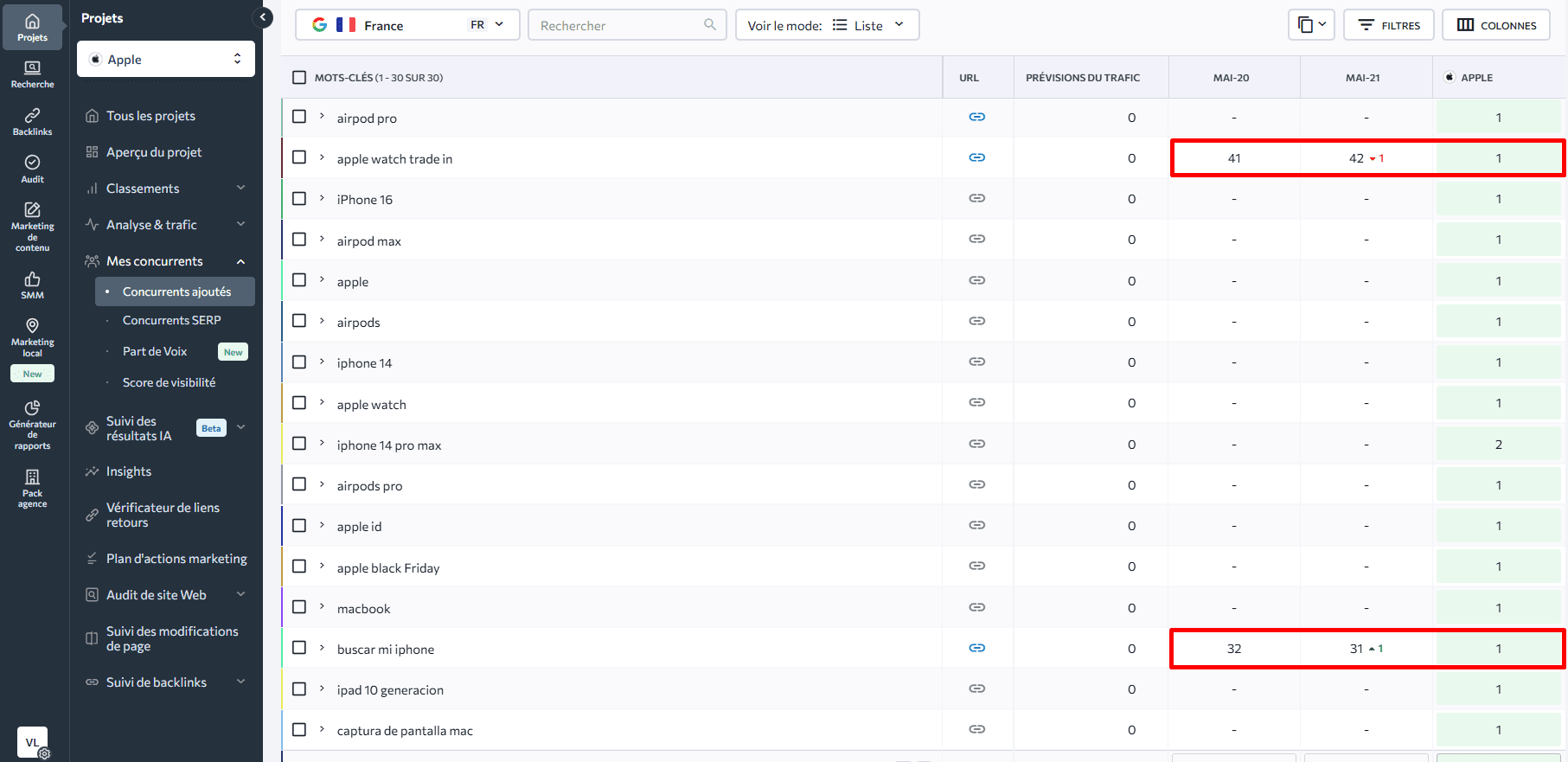
Task: Open Générateur de rapports icon
Action: pyautogui.click(x=32, y=425)
